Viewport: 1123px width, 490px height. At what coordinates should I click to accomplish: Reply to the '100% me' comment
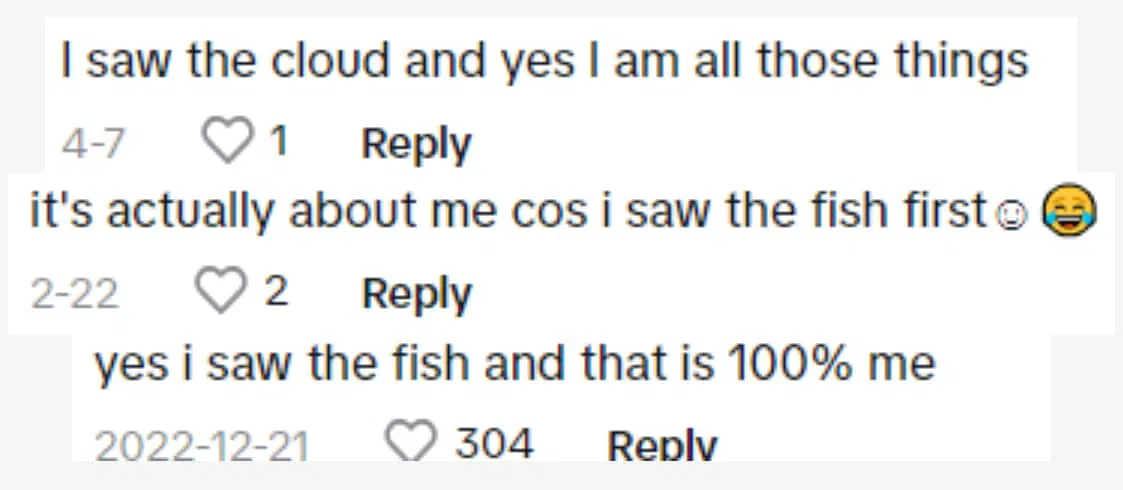pos(662,445)
